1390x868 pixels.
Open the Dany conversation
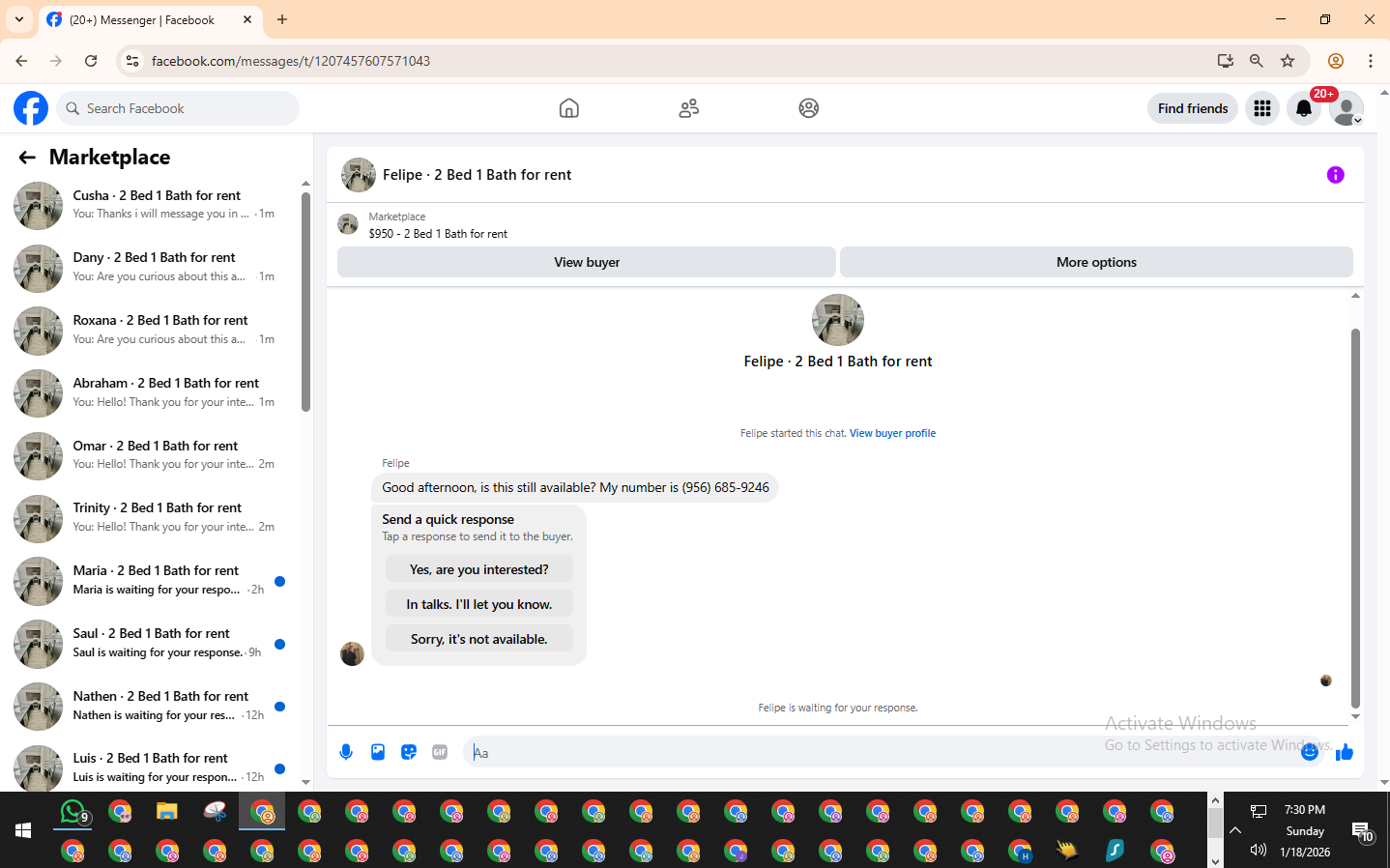coord(151,268)
